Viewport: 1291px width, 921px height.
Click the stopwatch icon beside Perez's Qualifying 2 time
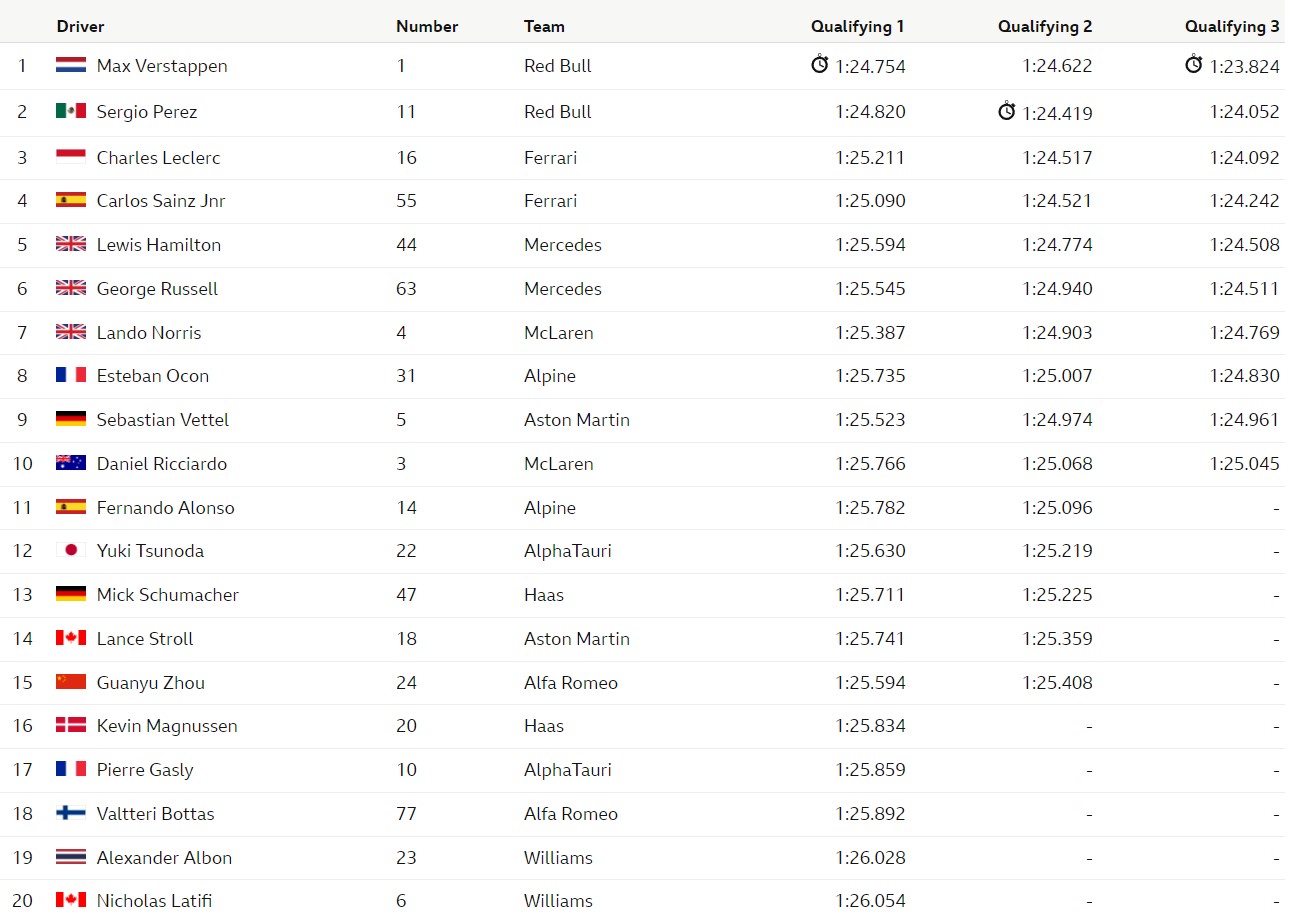(1006, 110)
